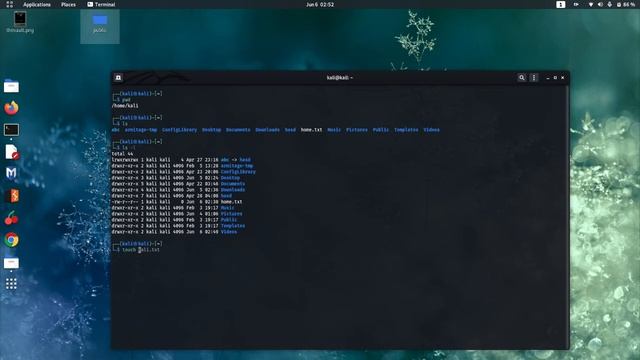640x360 pixels.
Task: Click Templates in the ls output row
Action: click(406, 130)
